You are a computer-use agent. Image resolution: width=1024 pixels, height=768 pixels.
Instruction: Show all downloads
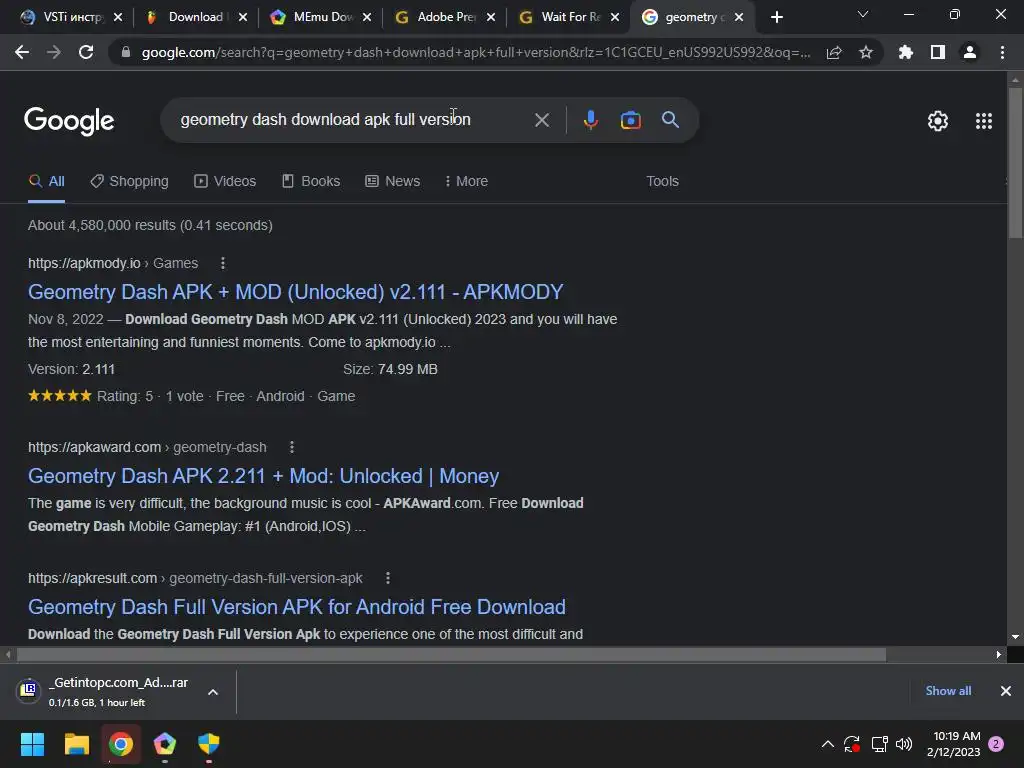[948, 691]
